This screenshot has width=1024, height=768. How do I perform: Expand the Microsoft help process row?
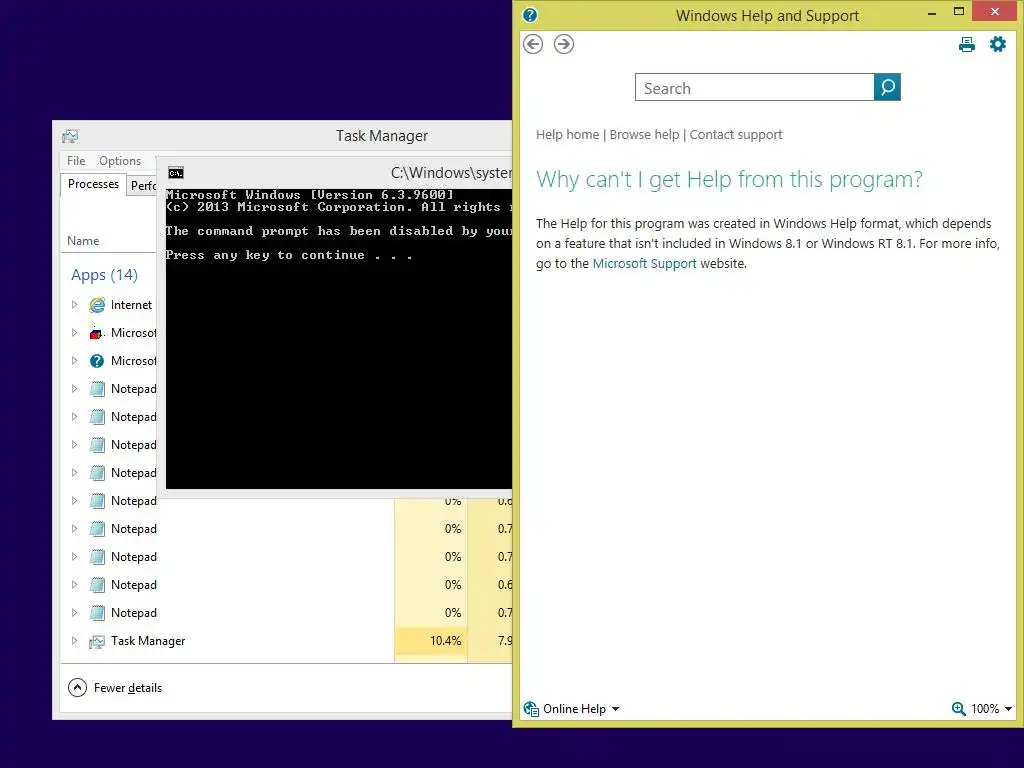pyautogui.click(x=74, y=361)
